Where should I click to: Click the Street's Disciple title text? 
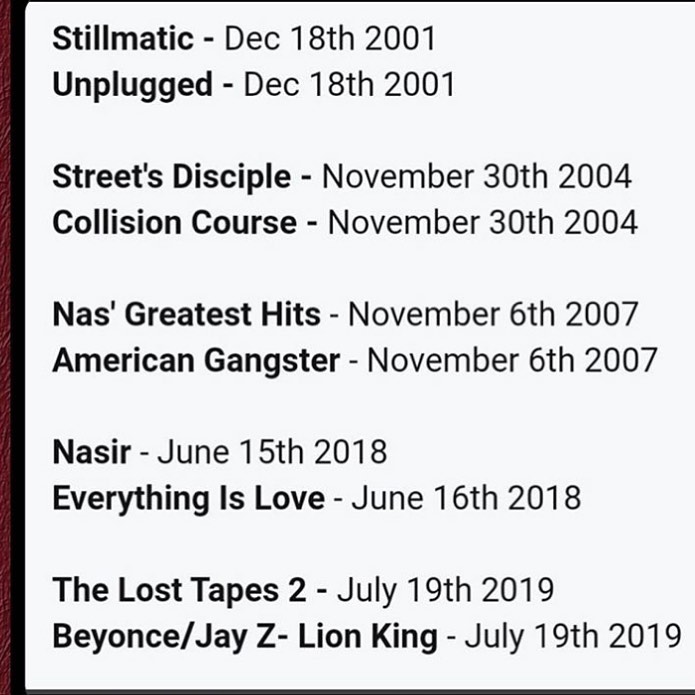[172, 176]
